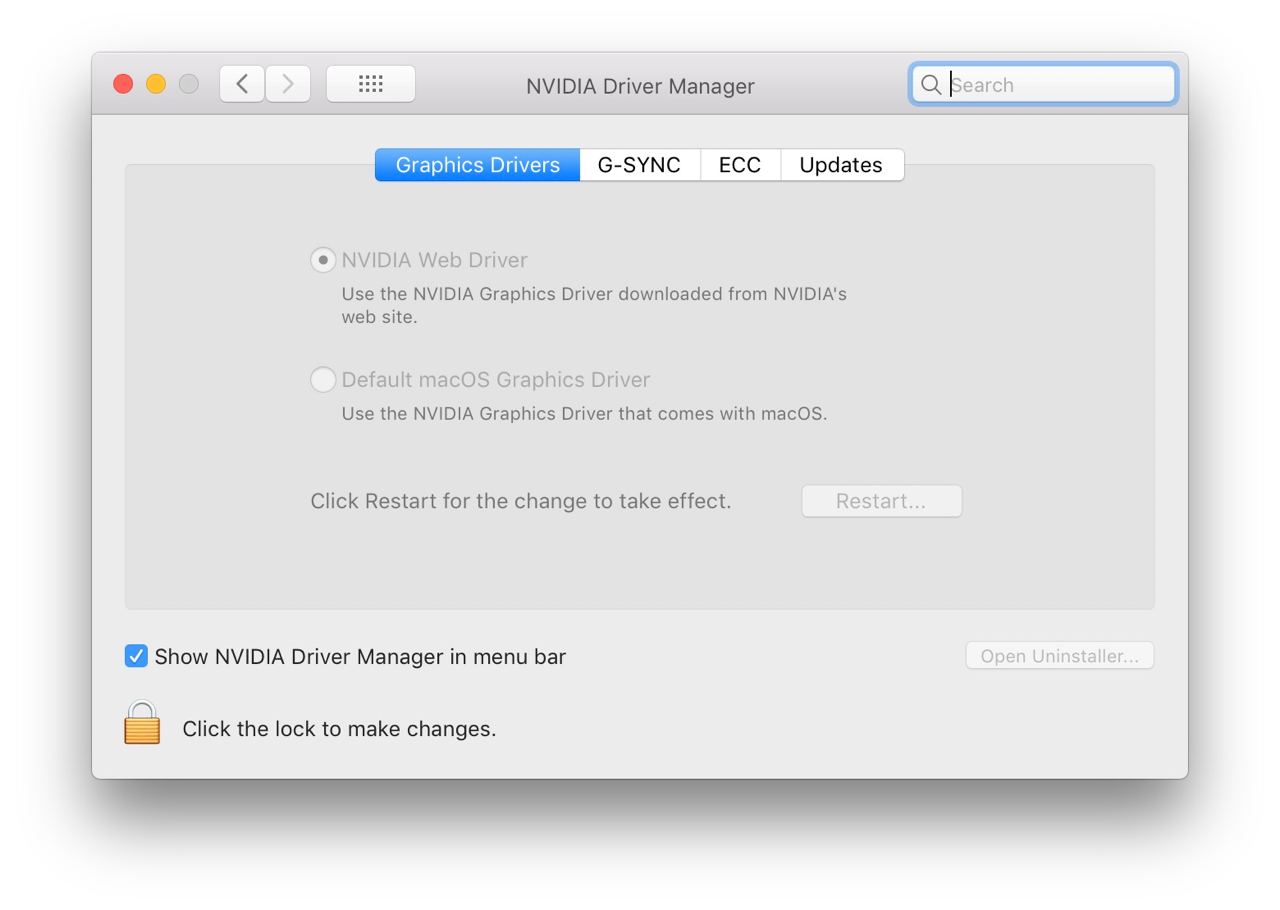Image resolution: width=1280 pixels, height=910 pixels.
Task: Minimize the window with the yellow button
Action: 156,84
